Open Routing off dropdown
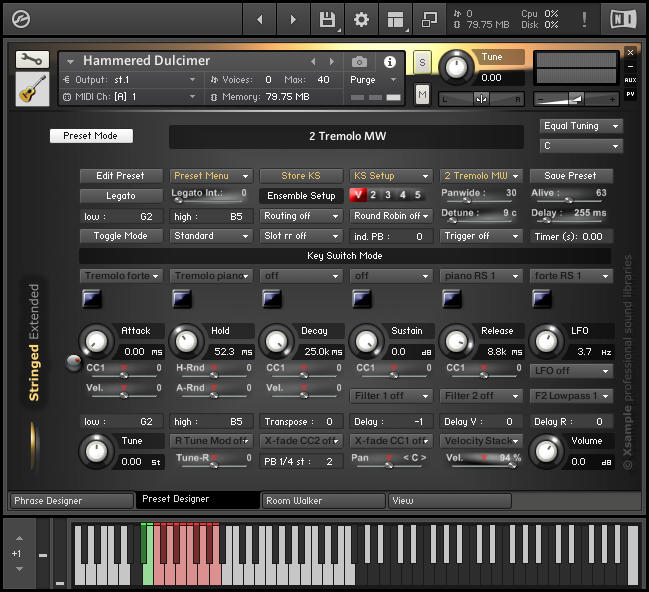This screenshot has width=649, height=592. 301,216
